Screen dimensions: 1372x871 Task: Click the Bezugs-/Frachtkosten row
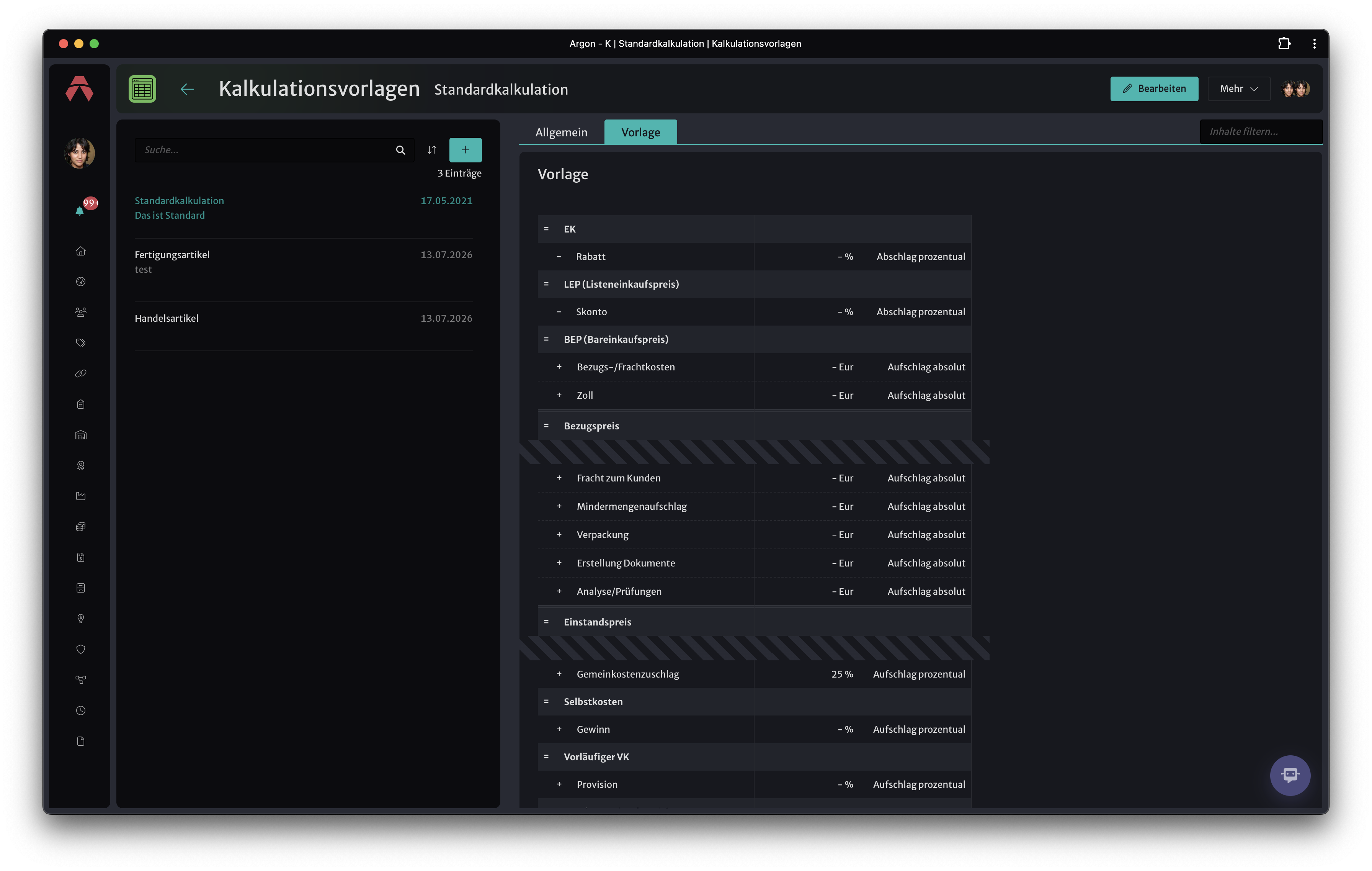(755, 367)
